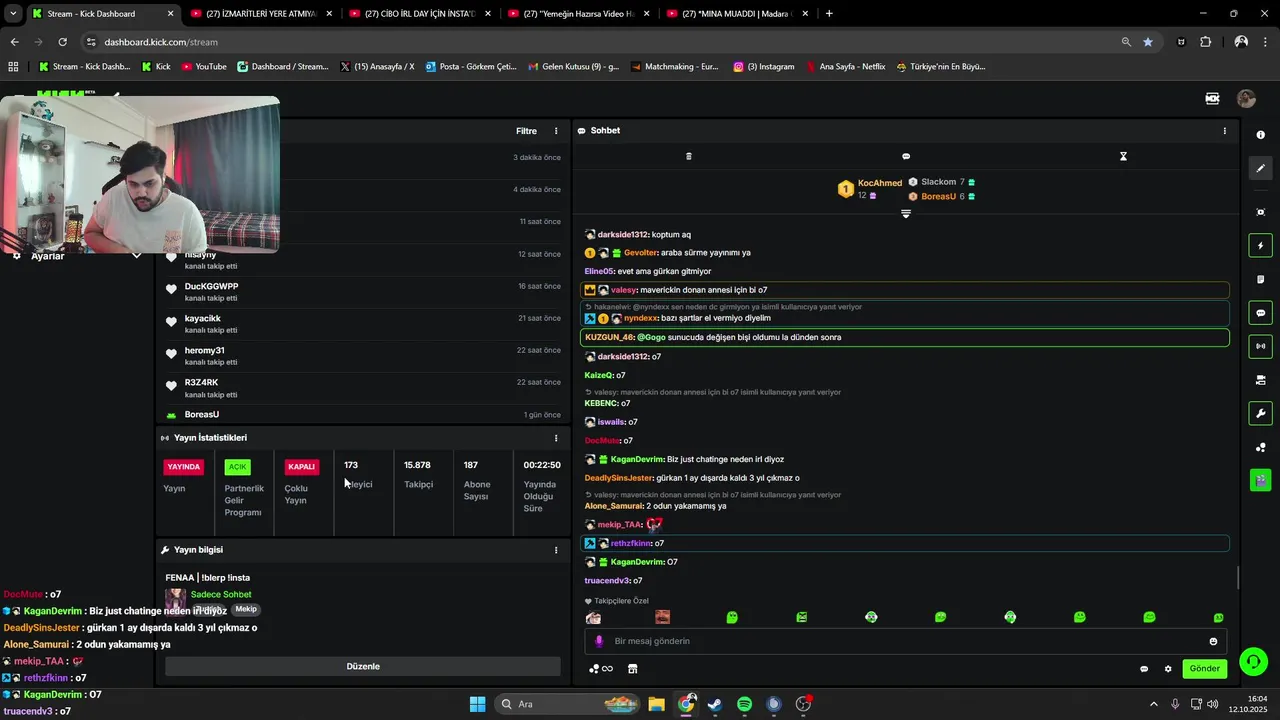Click the ACIK partner program status badge
The image size is (1280, 720).
coord(237,467)
